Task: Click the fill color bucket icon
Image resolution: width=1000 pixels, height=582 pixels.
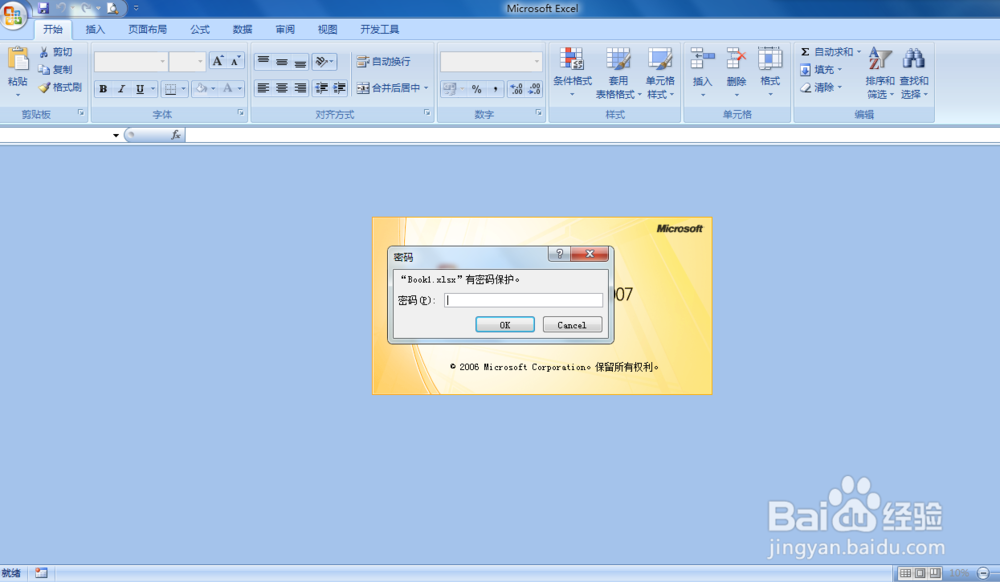Action: (201, 89)
